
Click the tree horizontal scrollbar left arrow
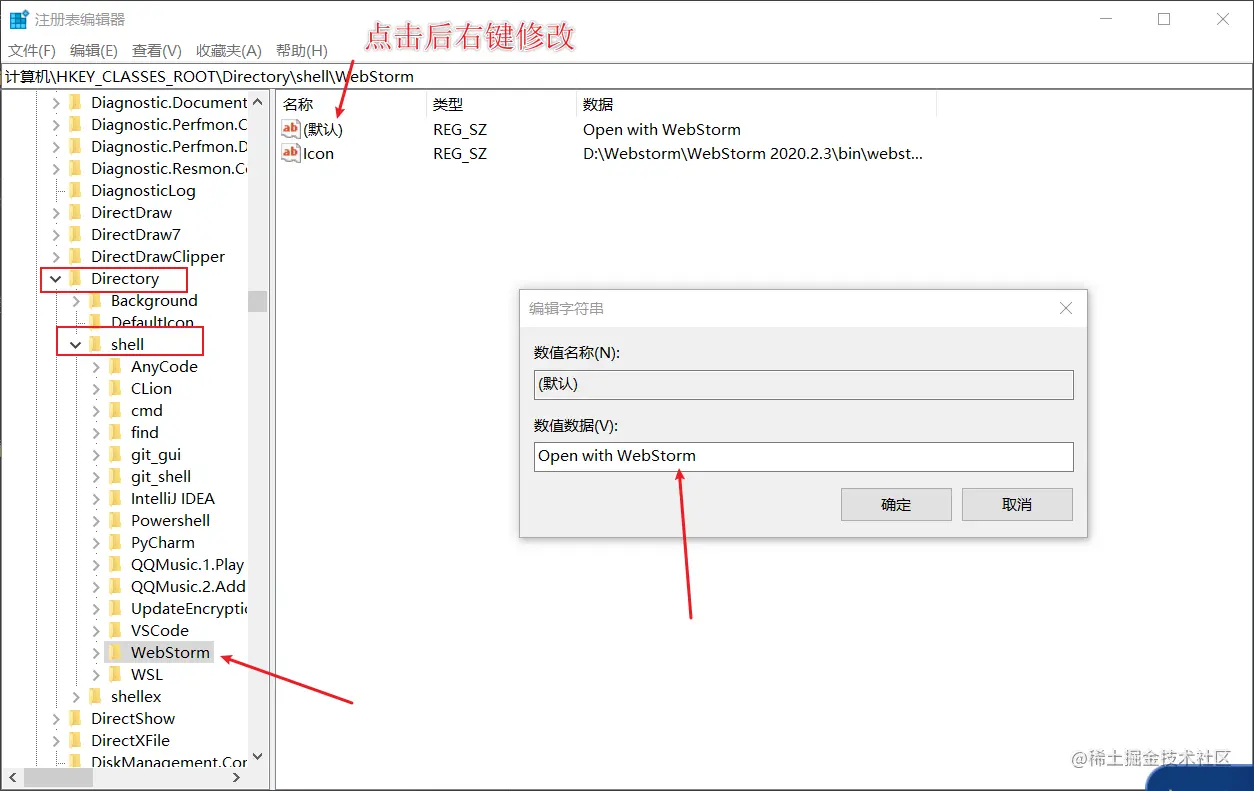point(13,777)
